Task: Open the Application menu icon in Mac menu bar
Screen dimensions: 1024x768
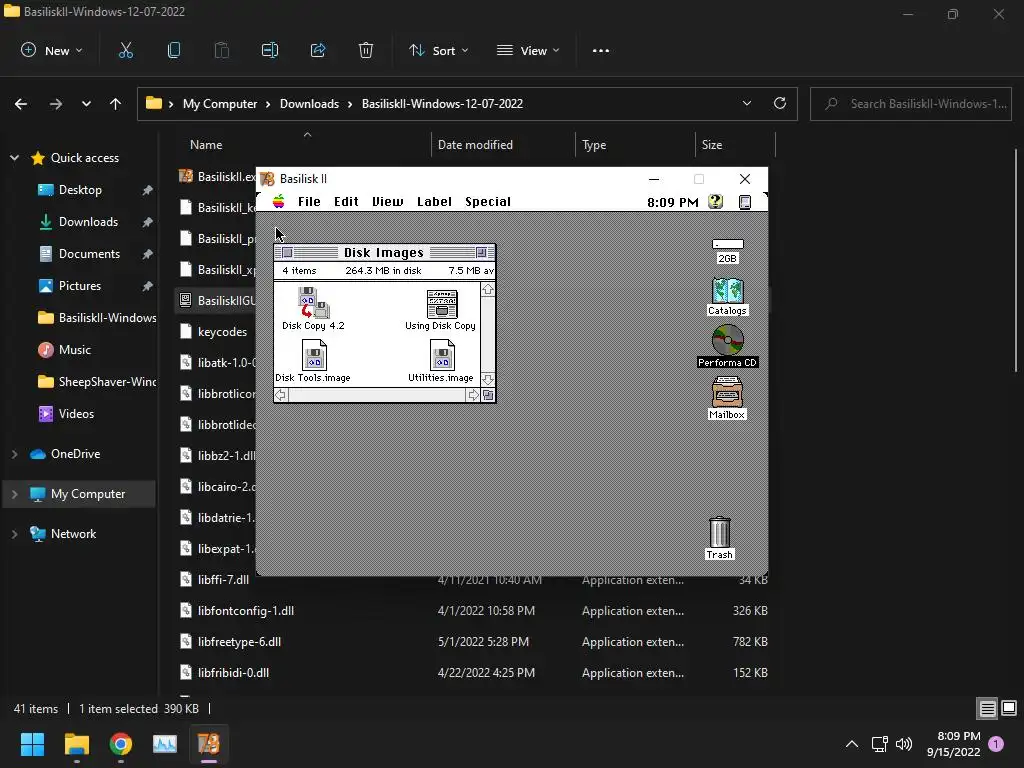Action: pyautogui.click(x=745, y=202)
